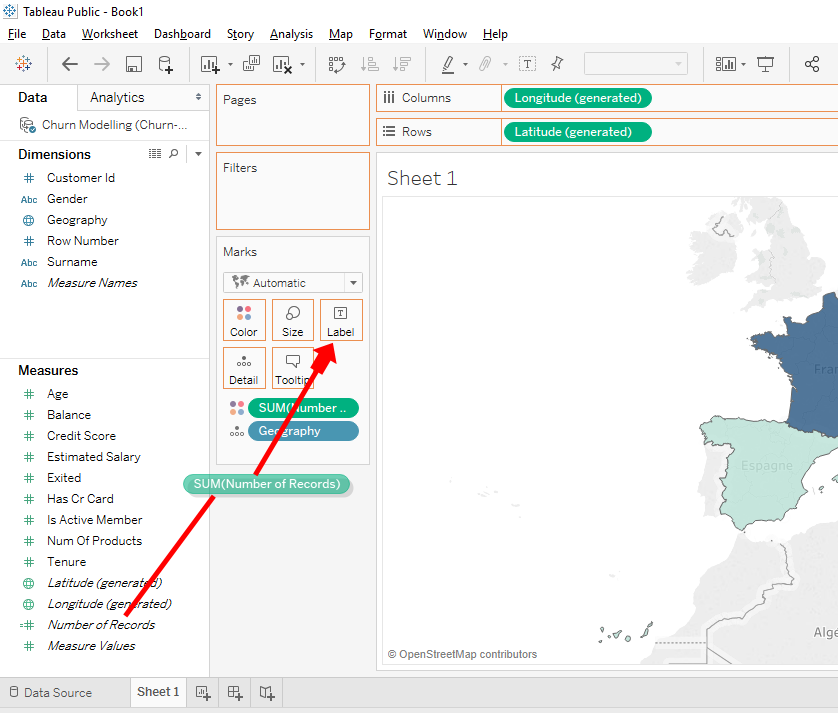The width and height of the screenshot is (838, 713).
Task: Open the Show Mark Labels toolbar icon
Action: tap(527, 63)
